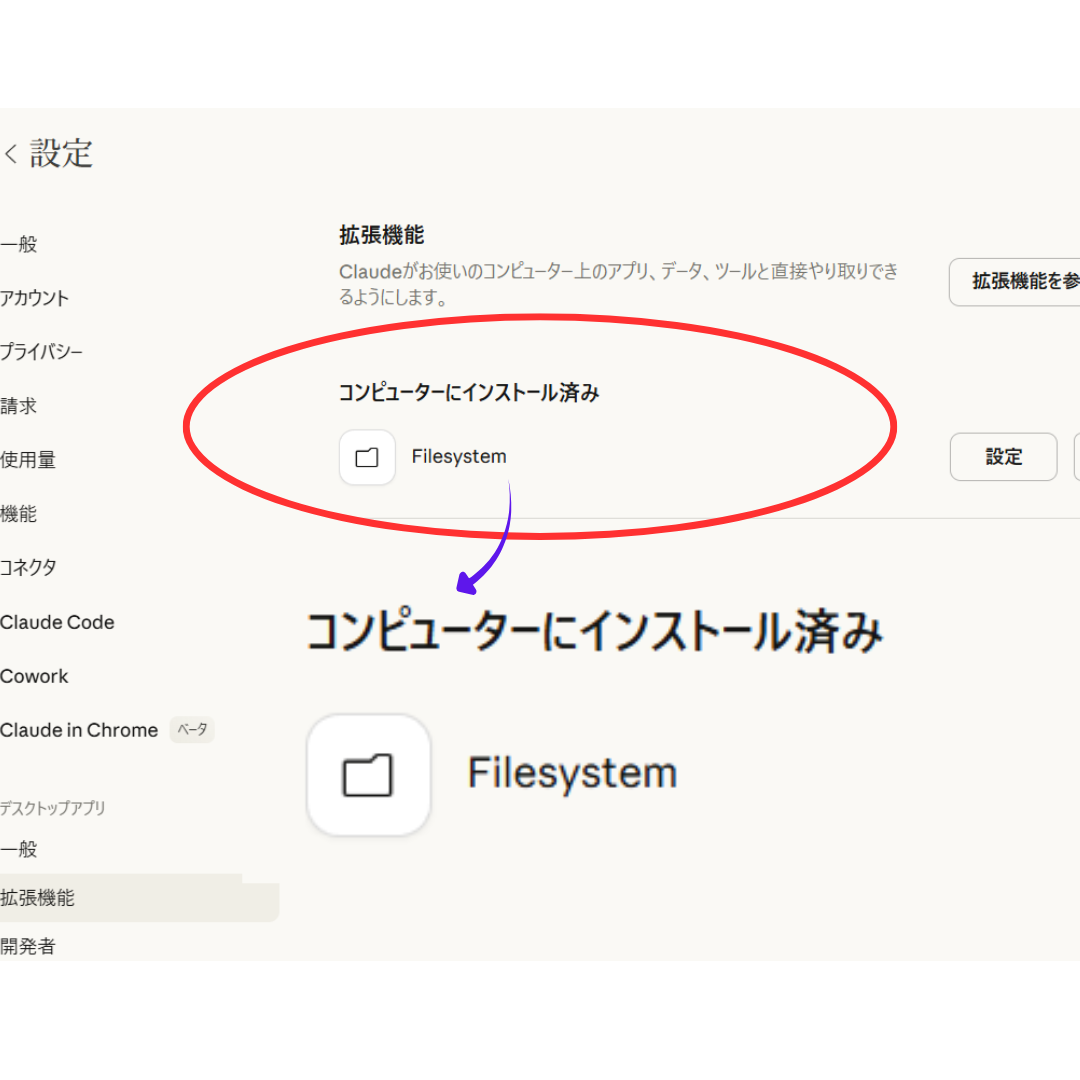Switch to the コネクタ section
The image size is (1080, 1080).
tap(29, 568)
